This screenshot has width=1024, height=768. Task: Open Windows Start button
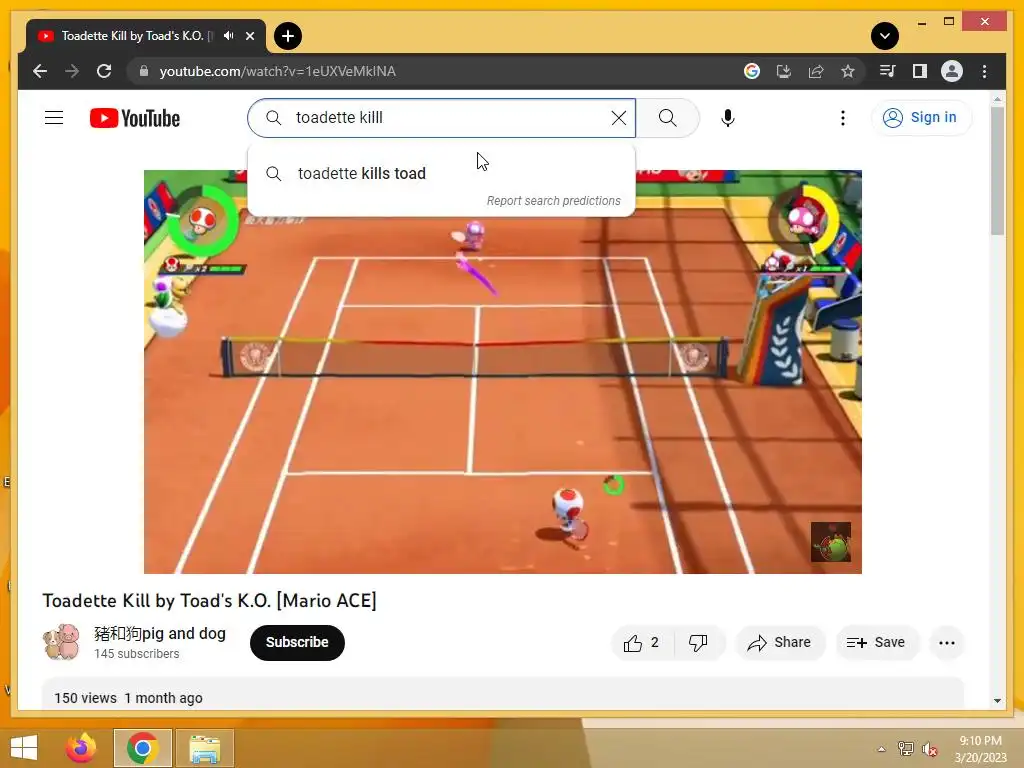click(x=24, y=748)
